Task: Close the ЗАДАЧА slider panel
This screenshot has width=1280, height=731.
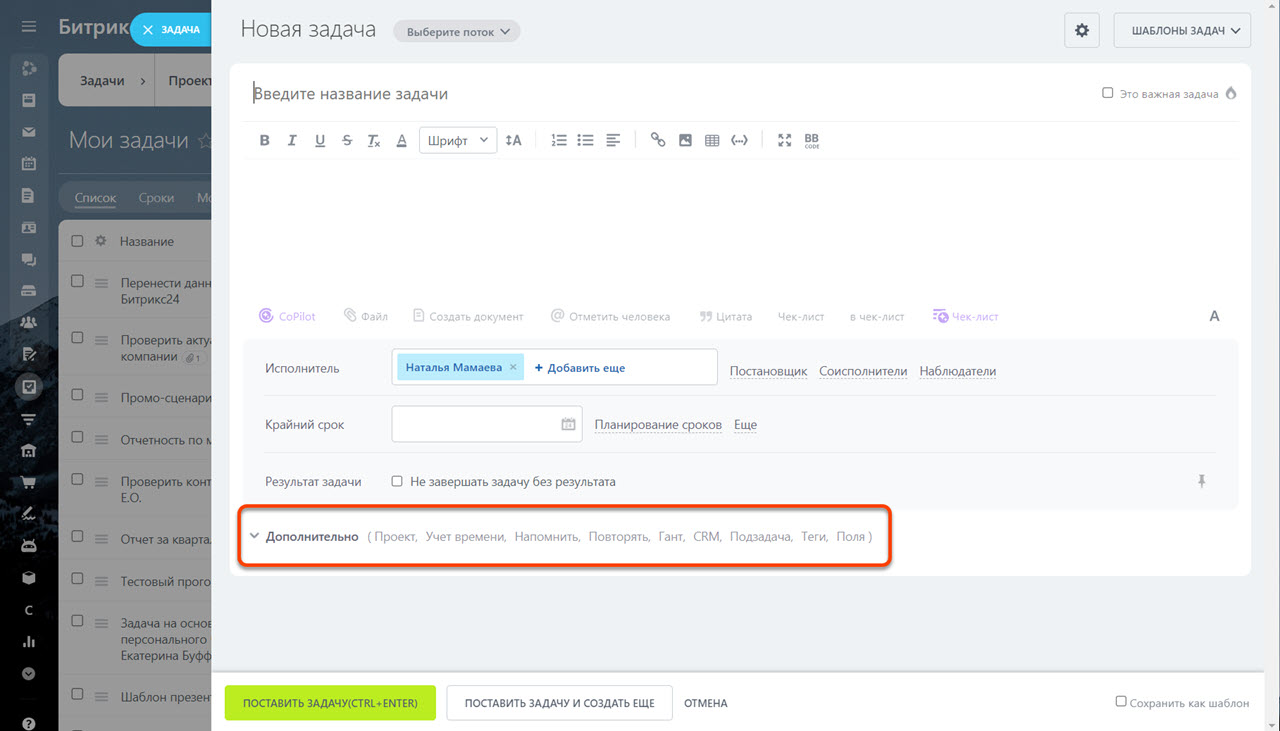Action: 148,30
